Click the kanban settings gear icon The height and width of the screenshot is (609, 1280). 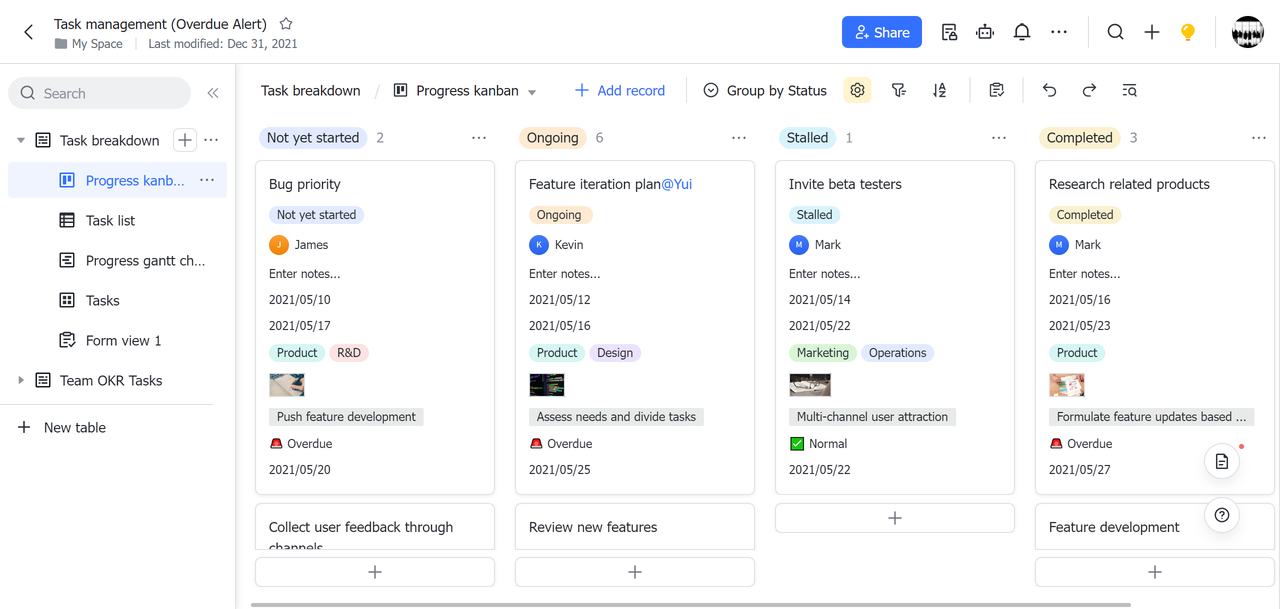857,91
